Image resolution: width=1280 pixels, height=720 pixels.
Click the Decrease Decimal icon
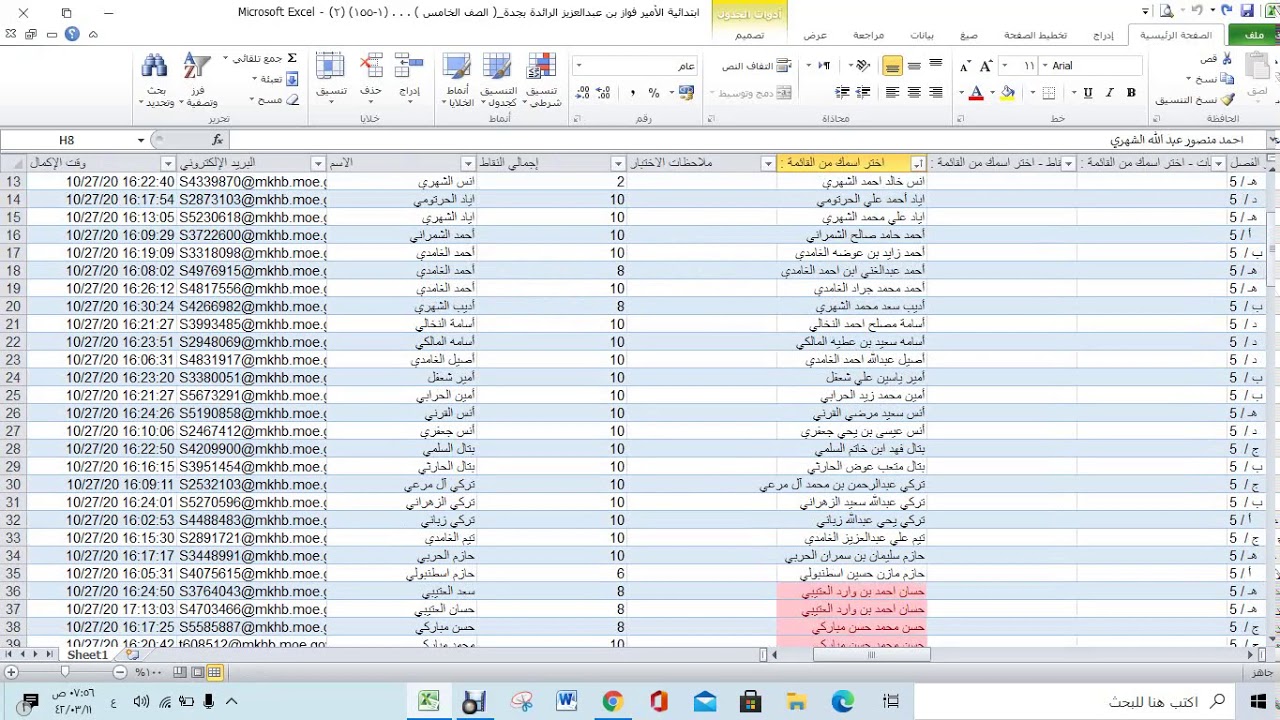click(x=581, y=93)
